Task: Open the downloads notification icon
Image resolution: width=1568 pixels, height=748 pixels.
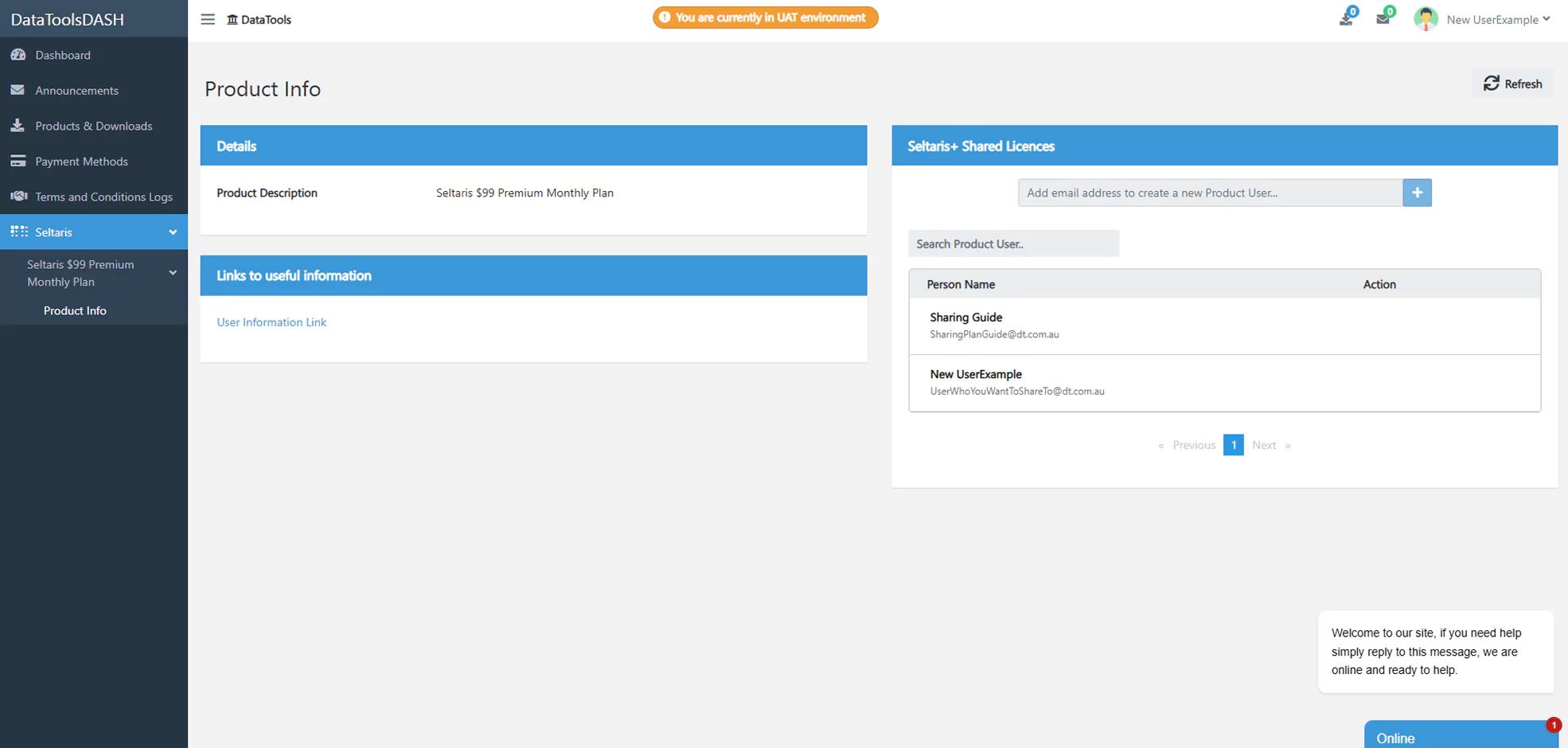Action: (1346, 19)
